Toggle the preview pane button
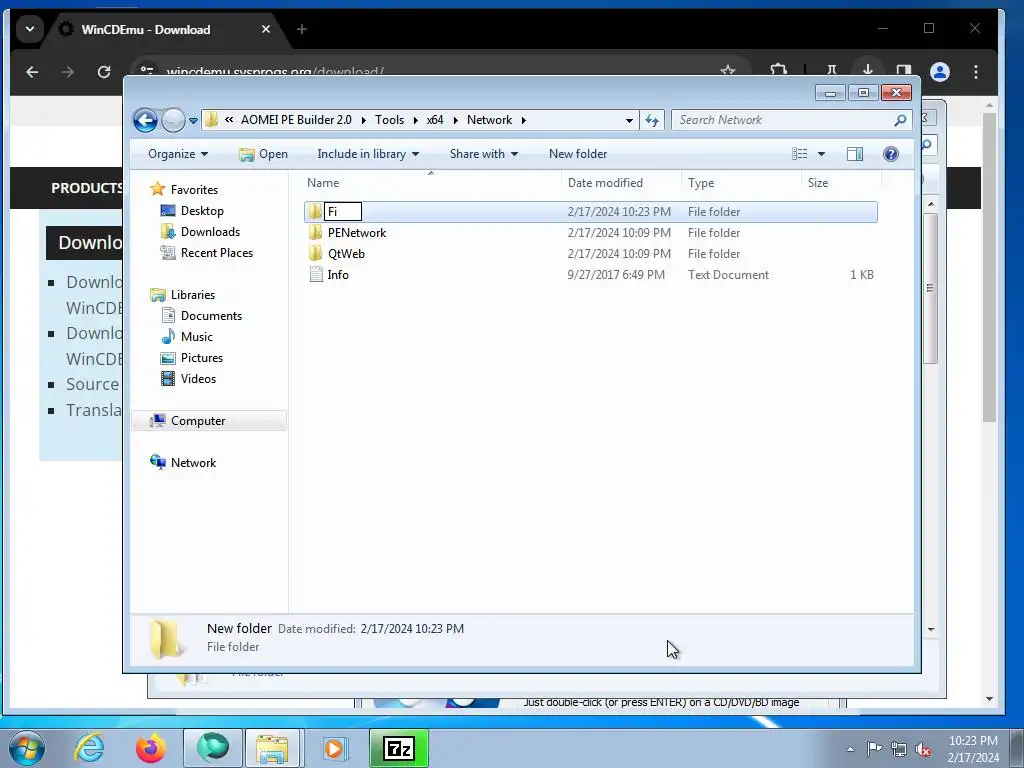The image size is (1024, 768). tap(855, 154)
